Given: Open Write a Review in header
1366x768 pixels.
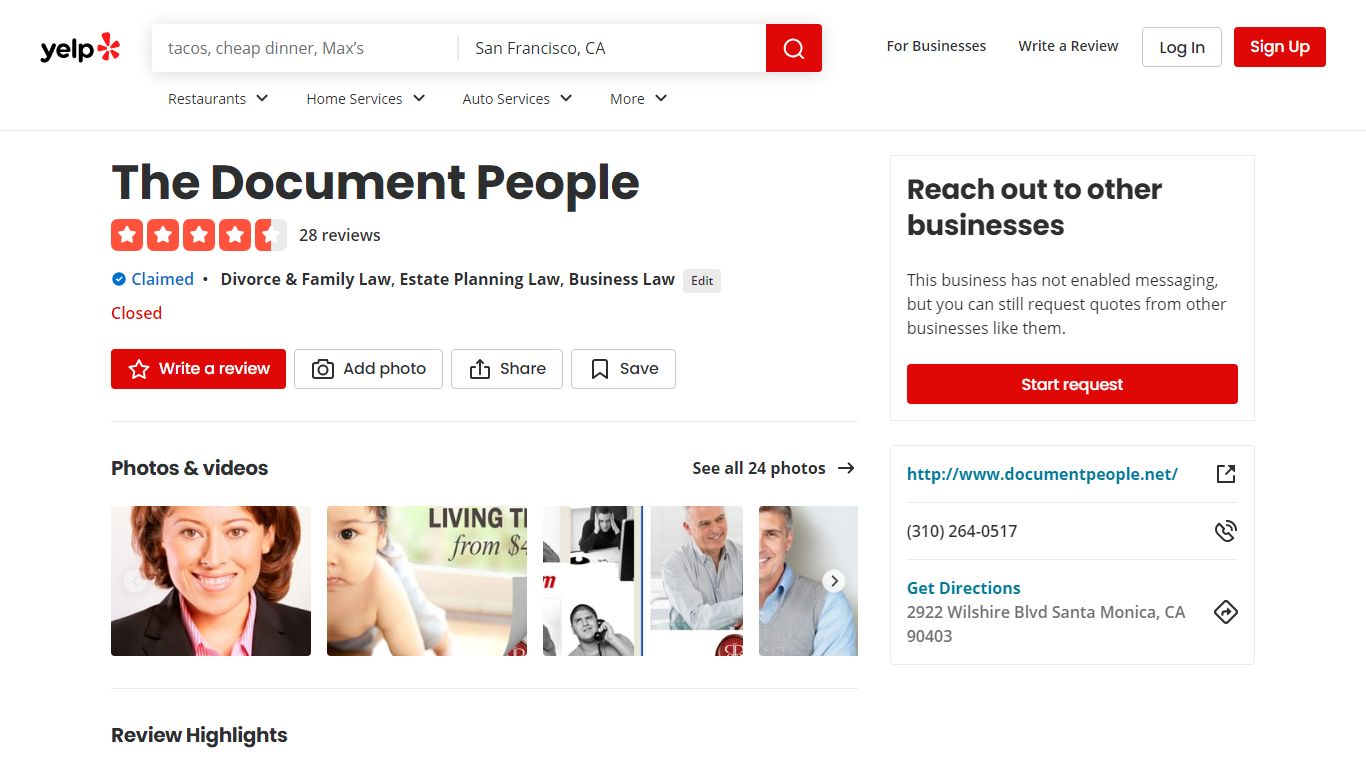Looking at the screenshot, I should (1068, 46).
